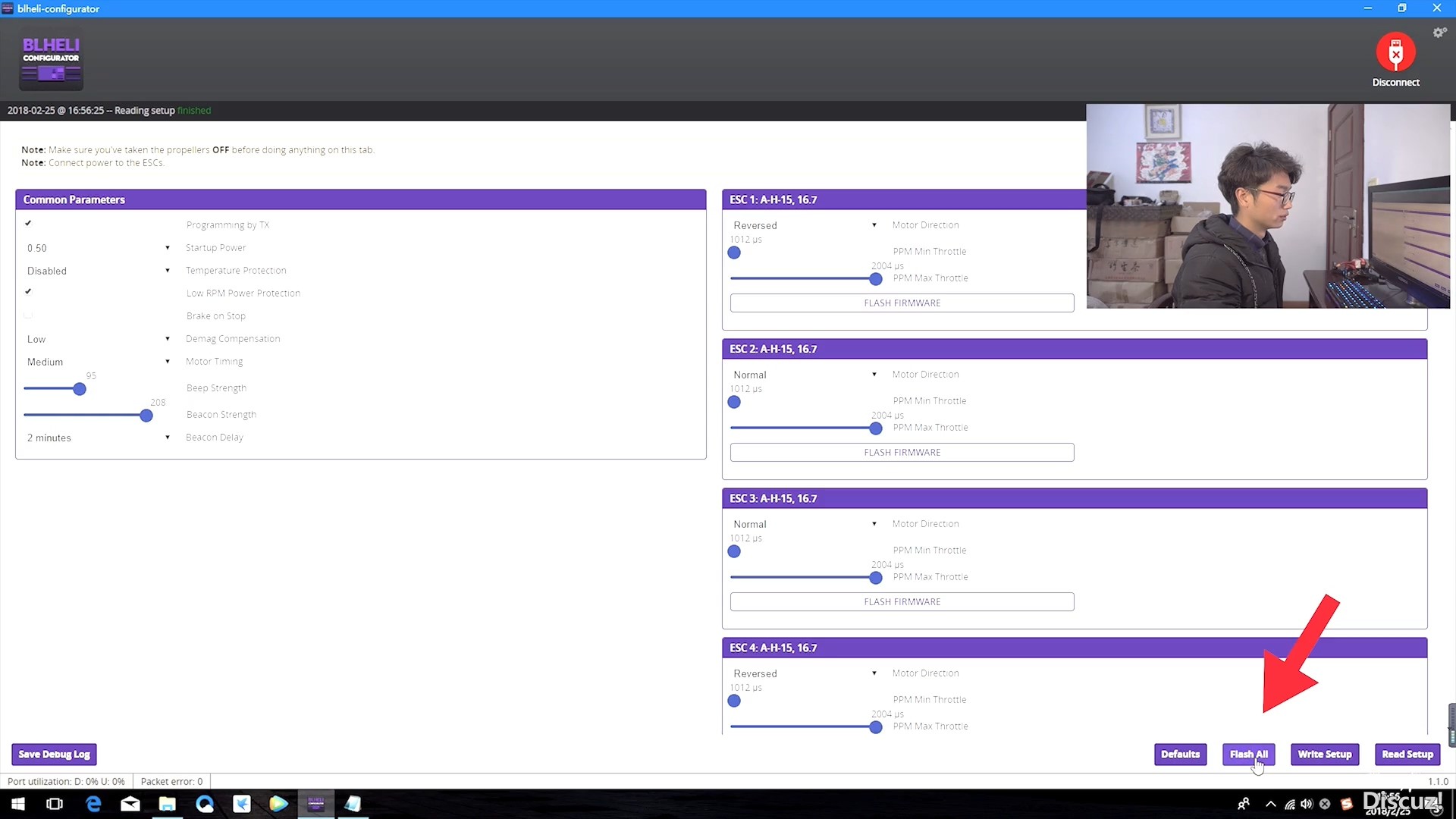Image resolution: width=1456 pixels, height=819 pixels.
Task: Change ESC 4 Motor Direction dropdown
Action: point(805,673)
